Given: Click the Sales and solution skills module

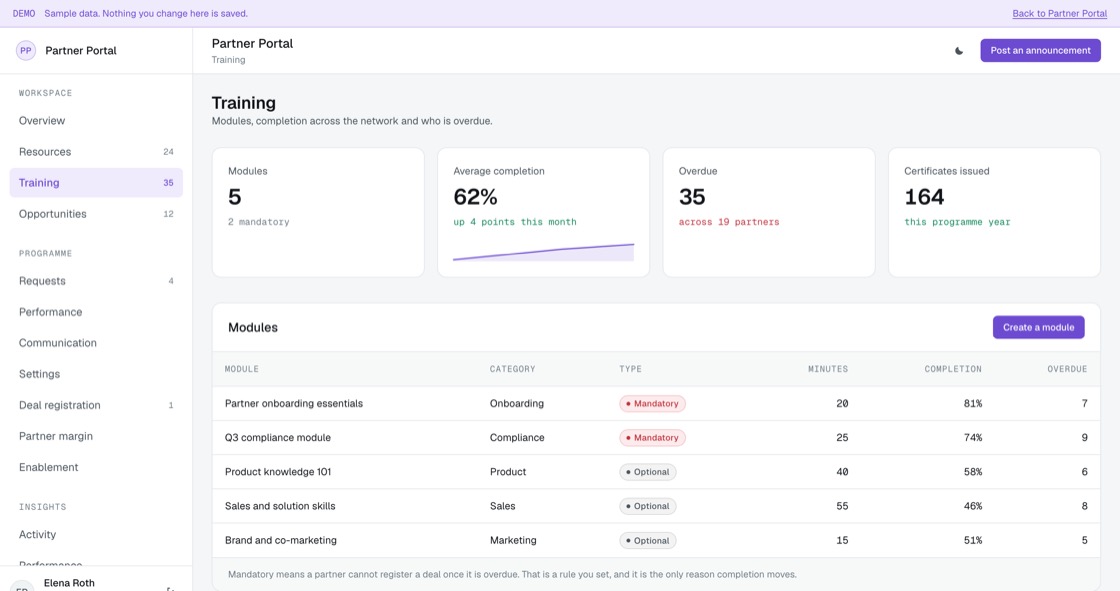Looking at the screenshot, I should click(280, 506).
